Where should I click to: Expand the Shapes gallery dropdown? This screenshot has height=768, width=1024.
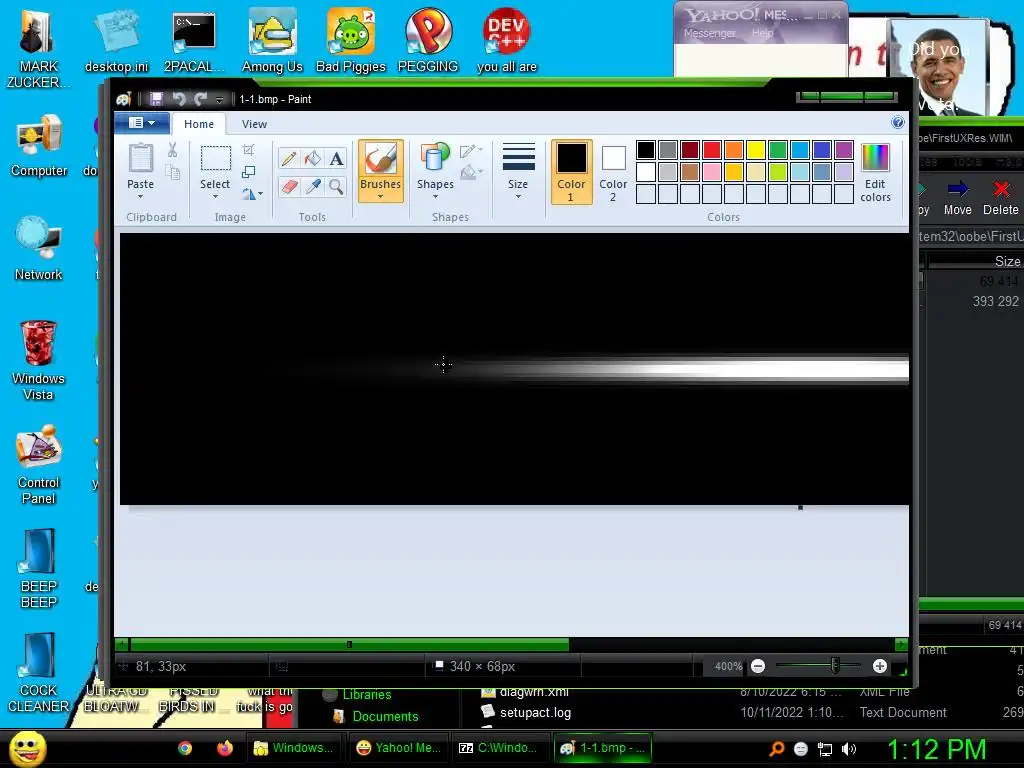click(435, 196)
